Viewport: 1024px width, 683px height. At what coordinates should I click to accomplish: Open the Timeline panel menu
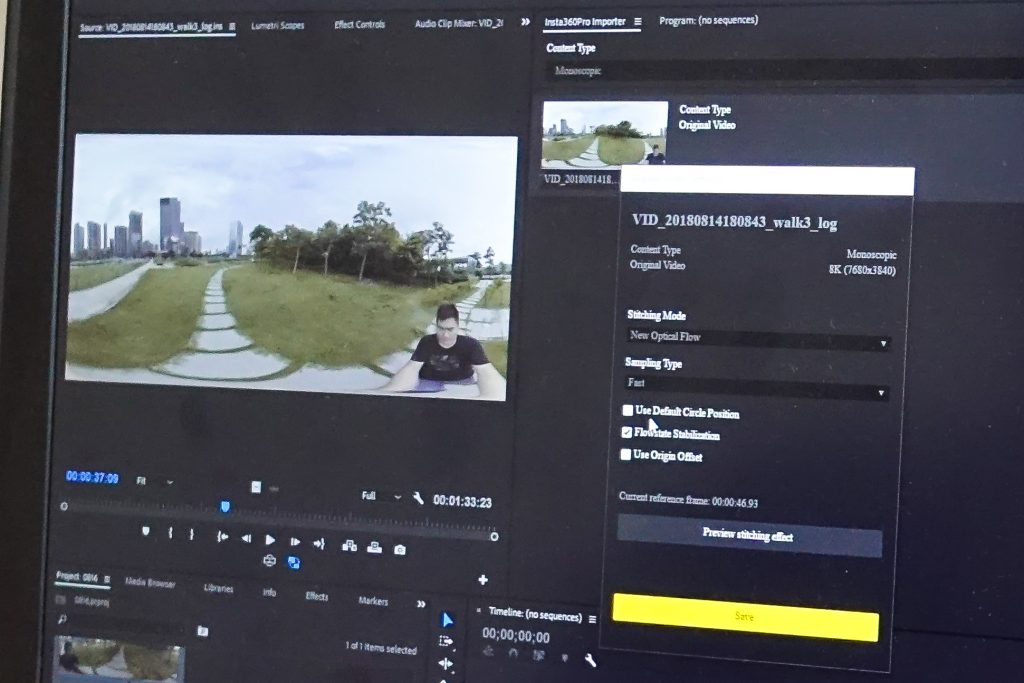(x=592, y=619)
